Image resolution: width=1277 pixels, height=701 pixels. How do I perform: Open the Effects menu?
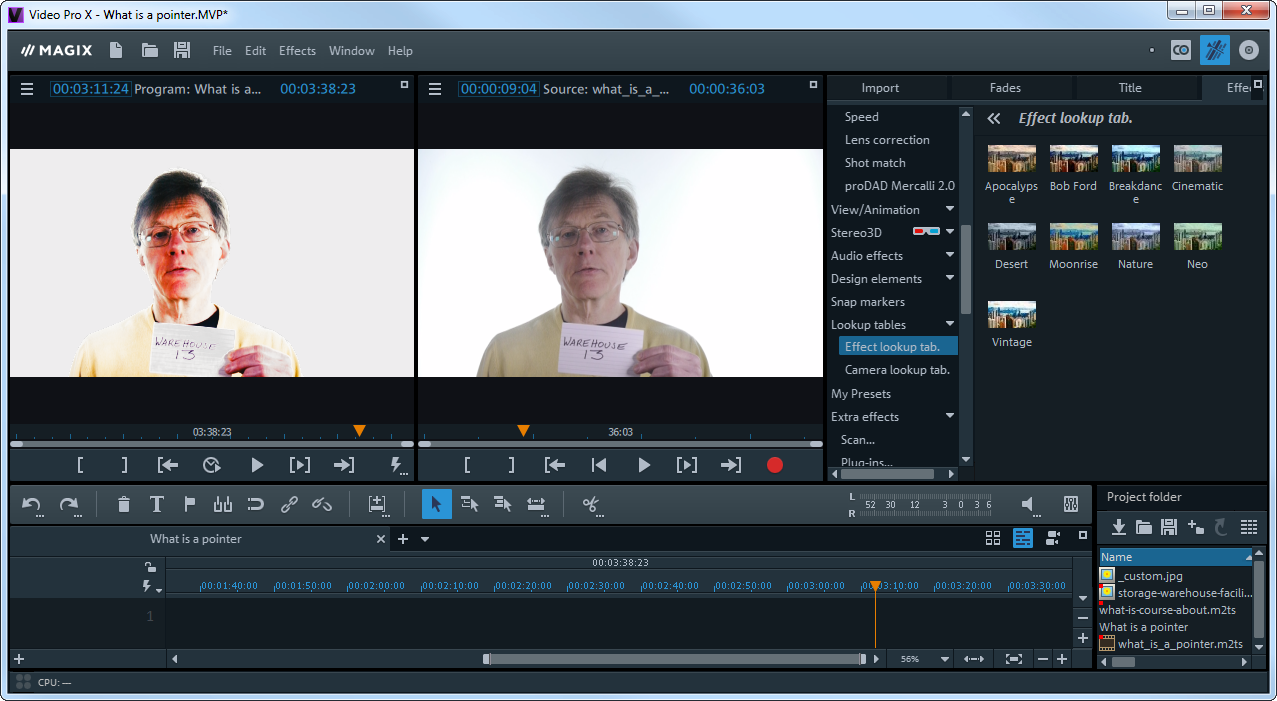click(x=296, y=50)
